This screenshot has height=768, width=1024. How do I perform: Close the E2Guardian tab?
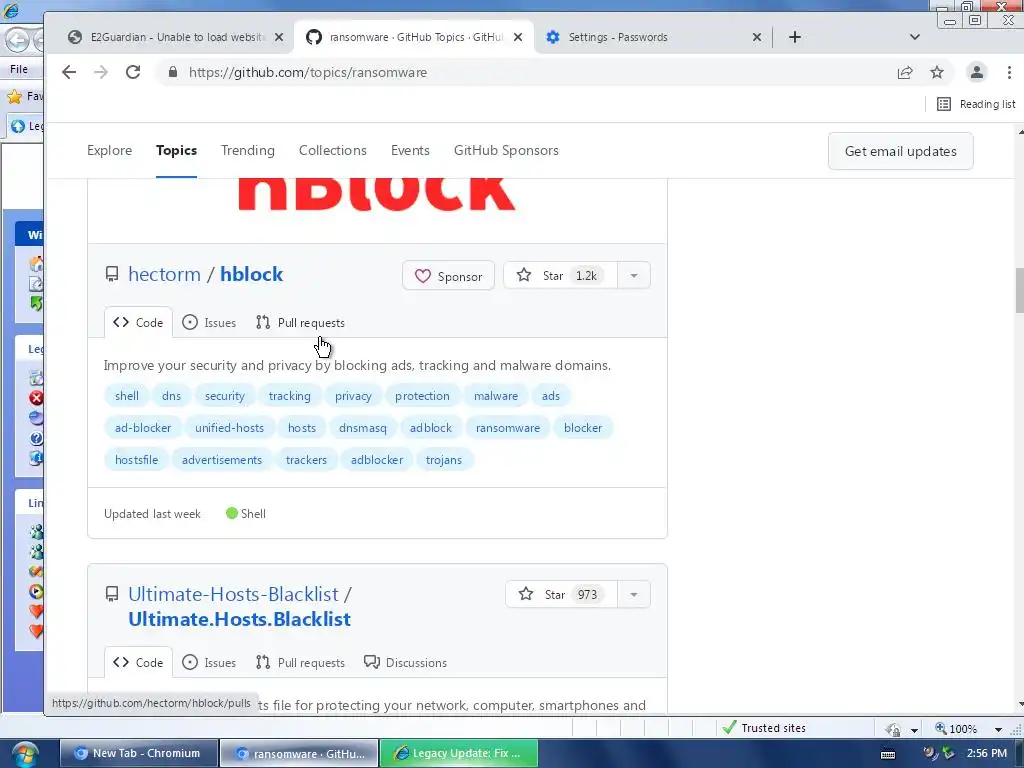coord(279,37)
